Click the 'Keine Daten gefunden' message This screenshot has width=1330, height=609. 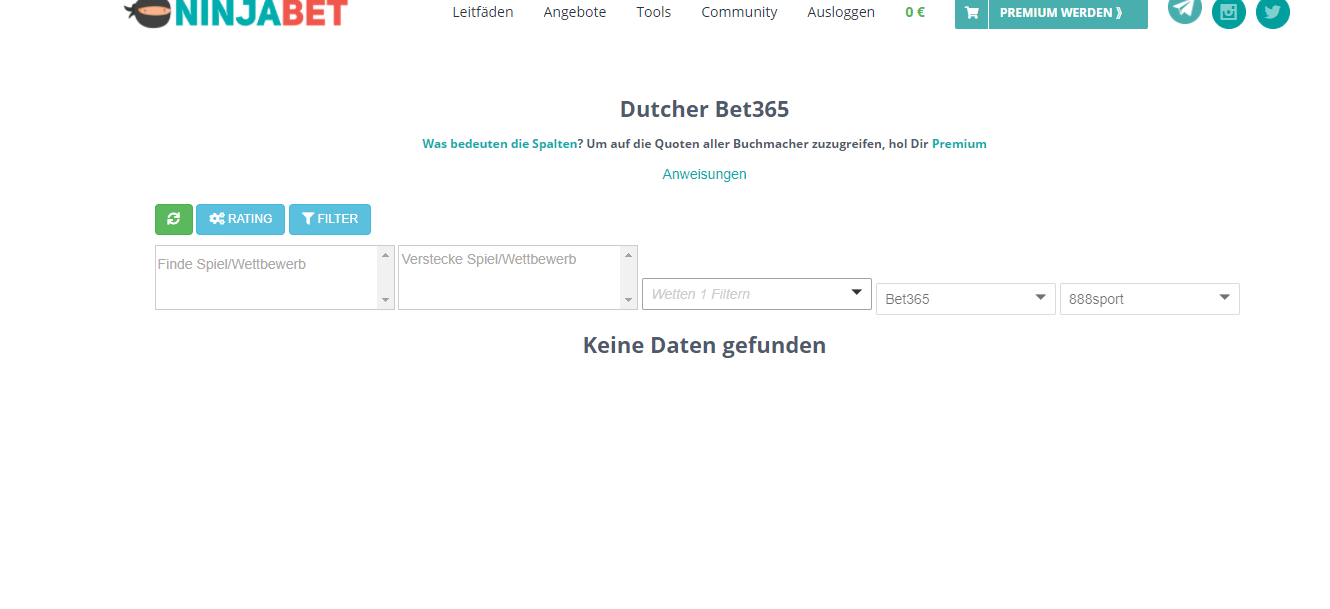pyautogui.click(x=704, y=346)
